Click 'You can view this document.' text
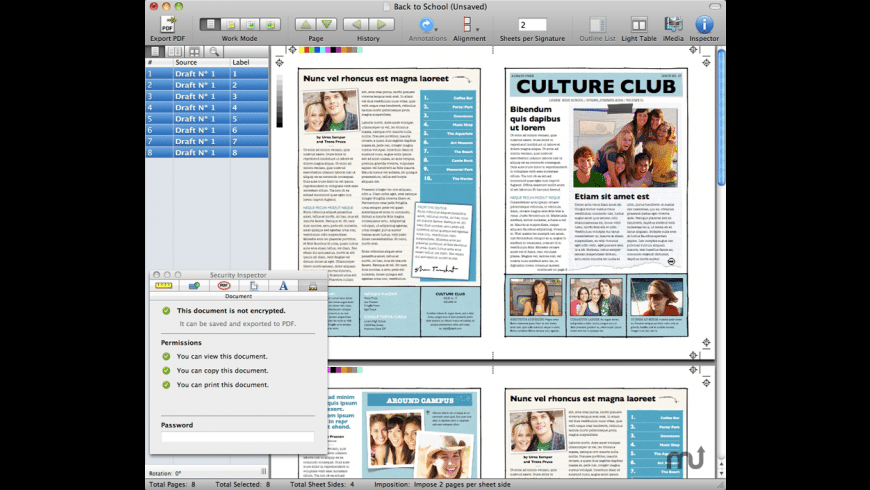The width and height of the screenshot is (870, 490). (222, 356)
